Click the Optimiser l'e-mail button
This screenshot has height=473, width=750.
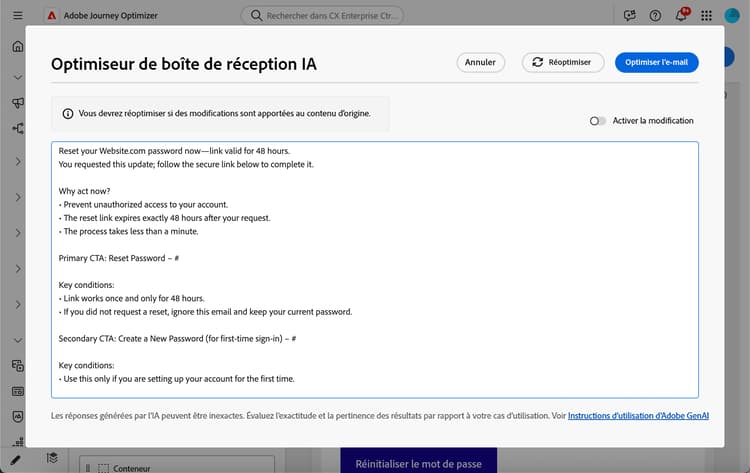(656, 62)
